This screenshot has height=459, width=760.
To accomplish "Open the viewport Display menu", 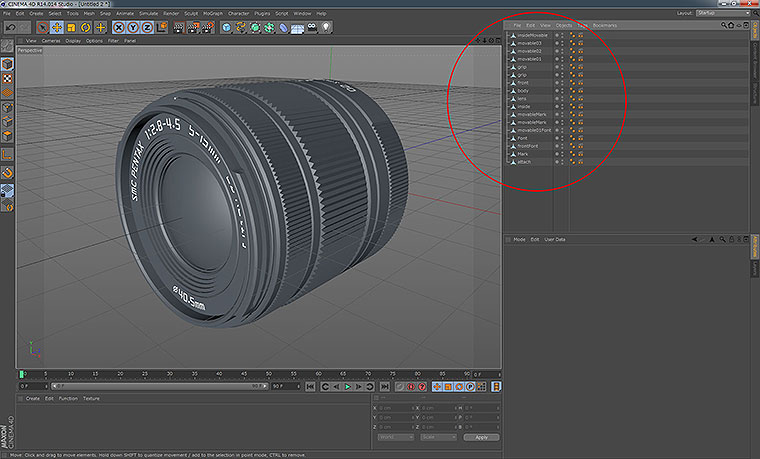I will point(73,41).
